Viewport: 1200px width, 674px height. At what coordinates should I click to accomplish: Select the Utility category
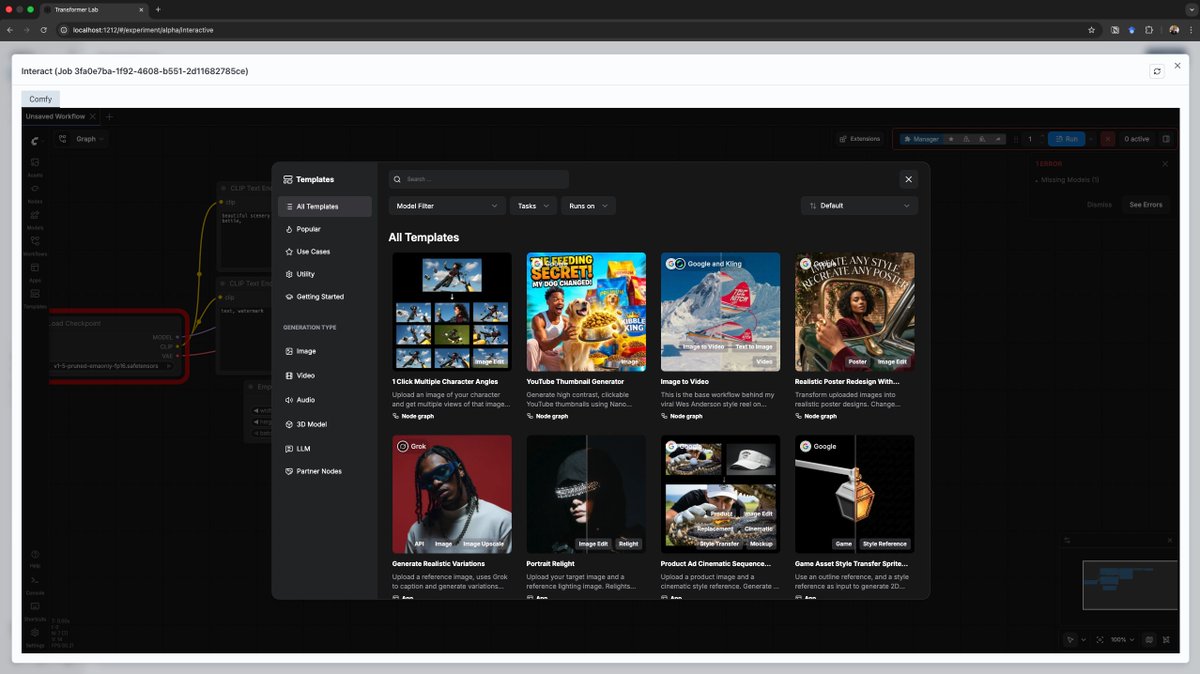(x=325, y=274)
